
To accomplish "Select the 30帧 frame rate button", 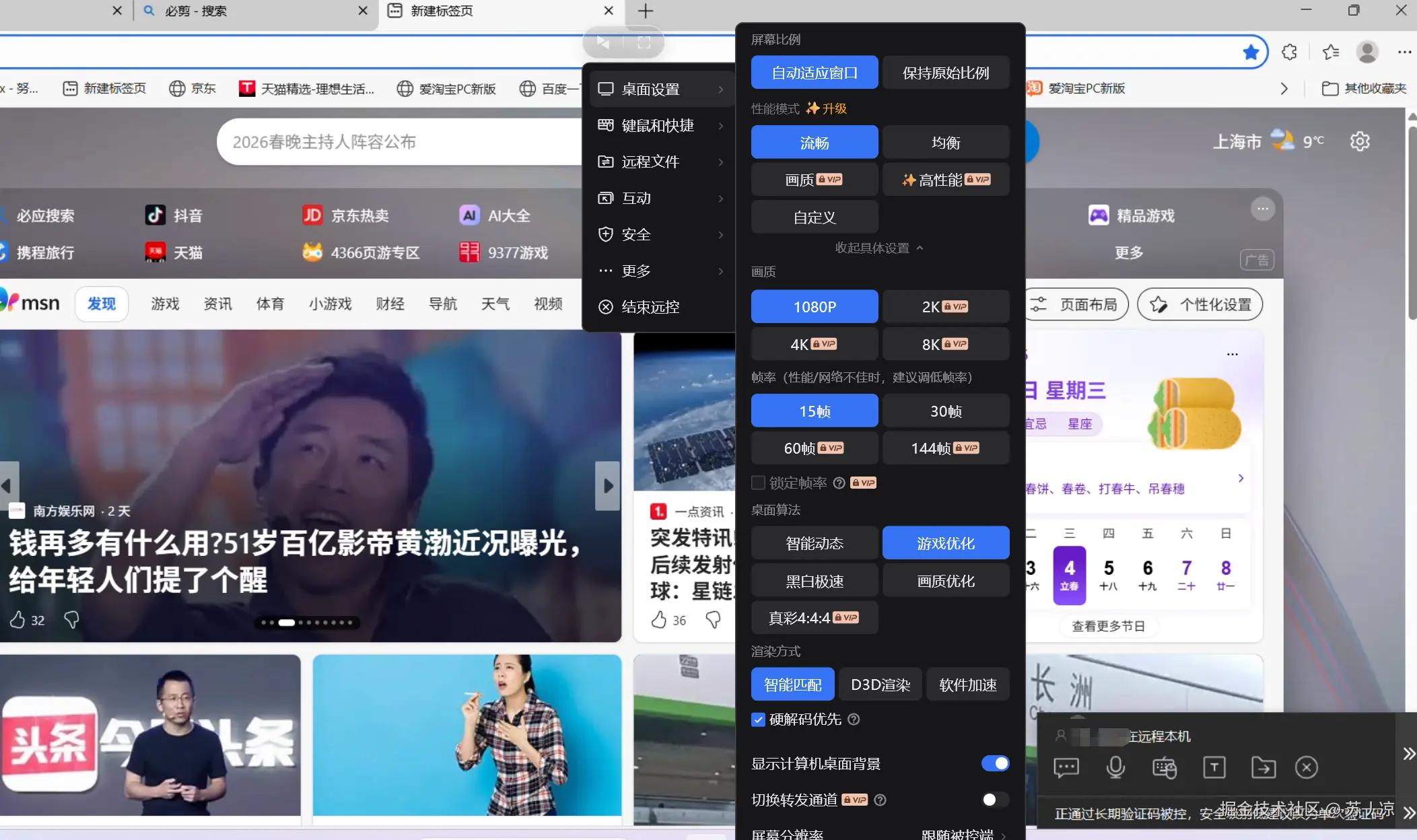I will pos(945,411).
